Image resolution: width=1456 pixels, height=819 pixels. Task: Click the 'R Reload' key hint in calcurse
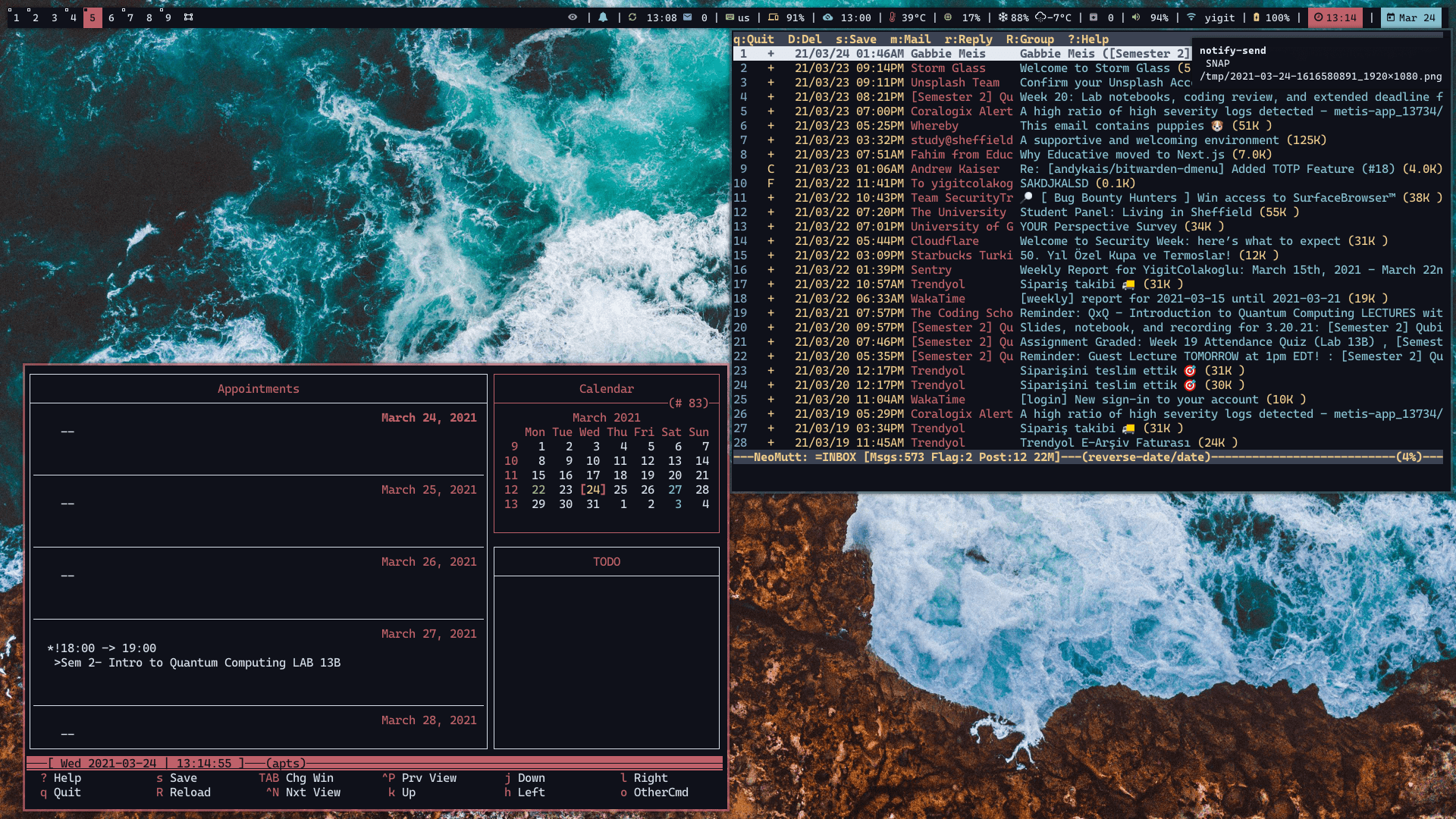184,792
